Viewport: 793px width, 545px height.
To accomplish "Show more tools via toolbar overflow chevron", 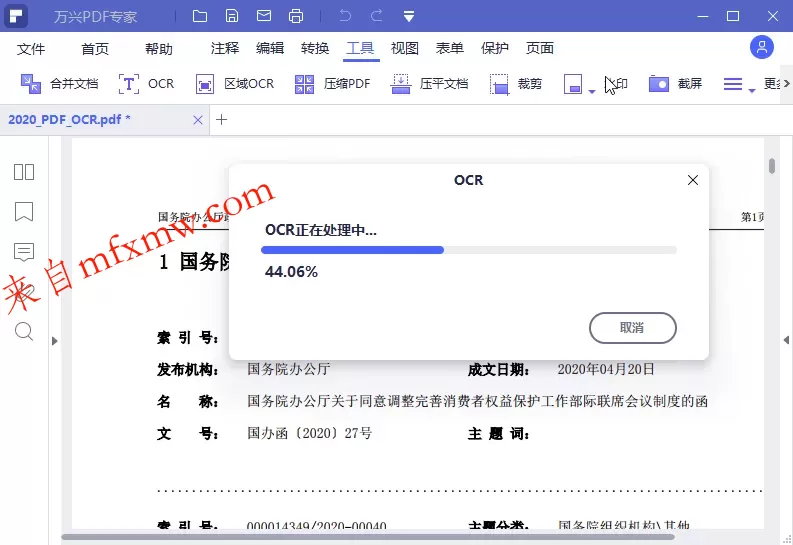I will pos(786,83).
